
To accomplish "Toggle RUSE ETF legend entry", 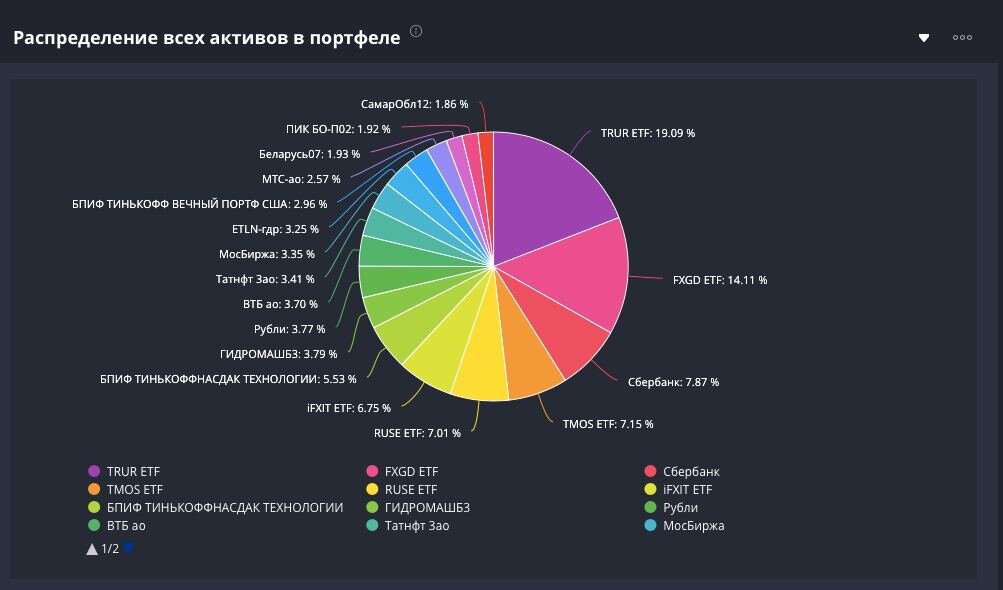I will coord(402,490).
